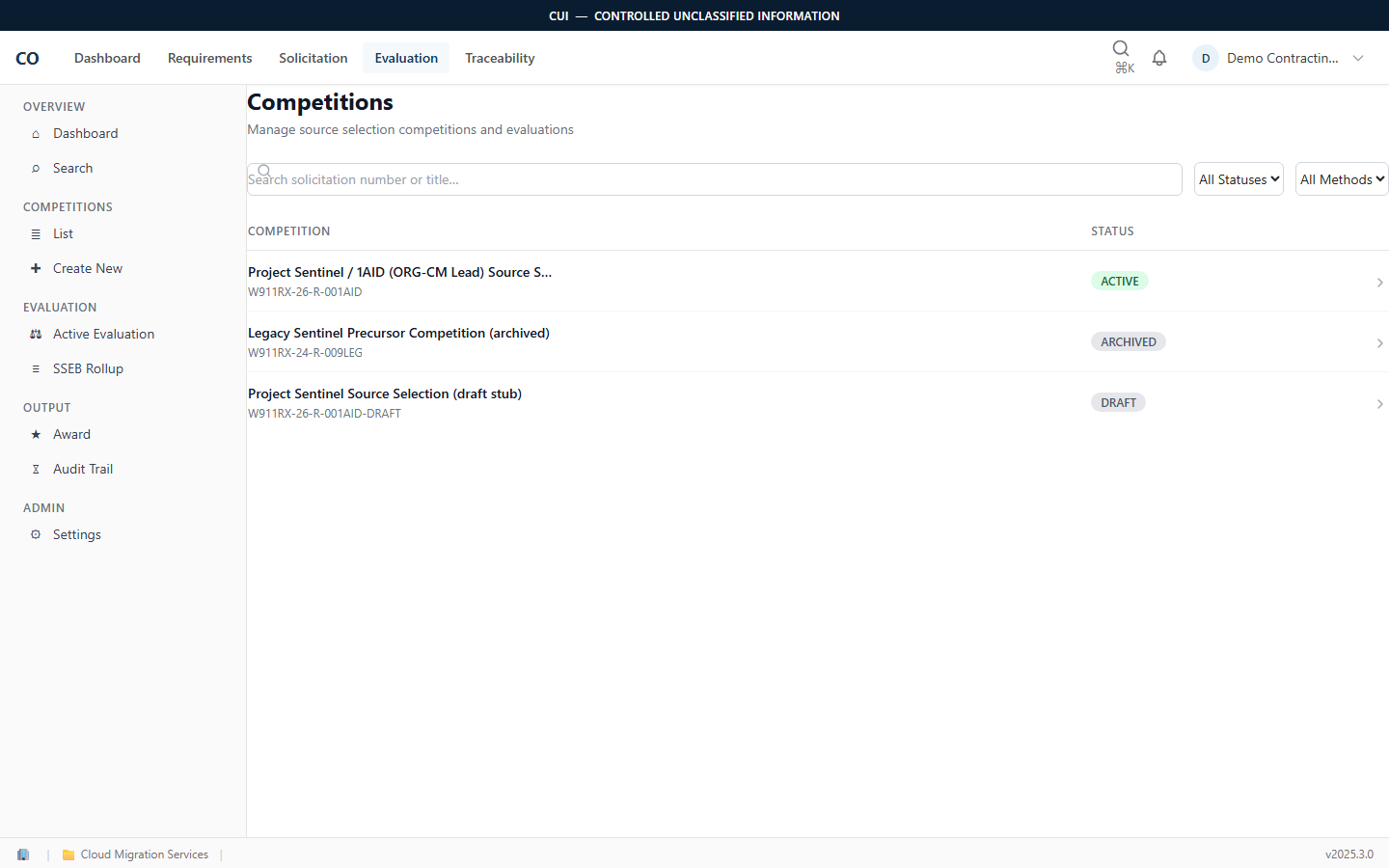
Task: Click the Settings gear icon
Action: click(x=36, y=535)
